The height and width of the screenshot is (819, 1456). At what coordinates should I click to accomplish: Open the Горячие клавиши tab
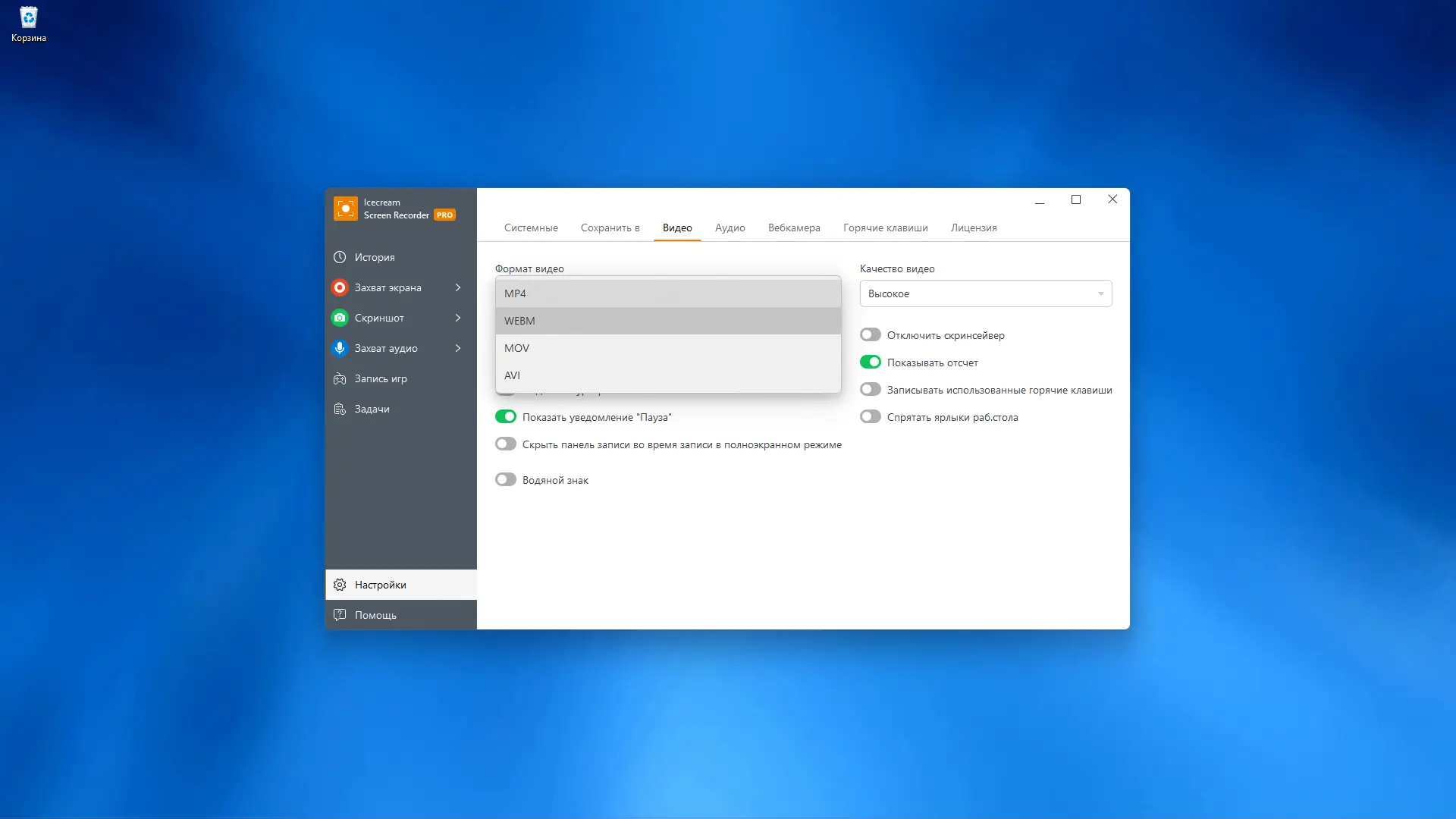(885, 227)
